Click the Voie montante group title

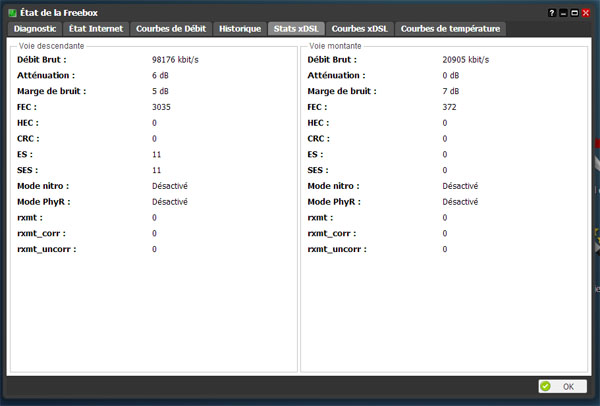[335, 46]
